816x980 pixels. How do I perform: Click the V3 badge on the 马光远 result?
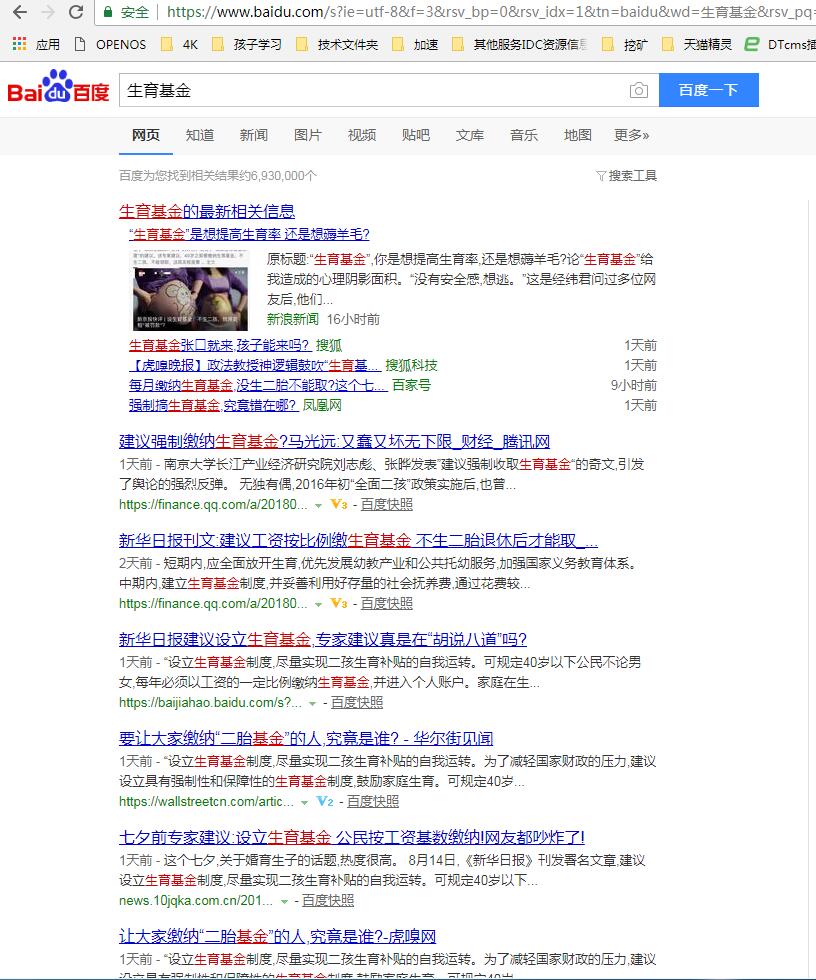339,504
